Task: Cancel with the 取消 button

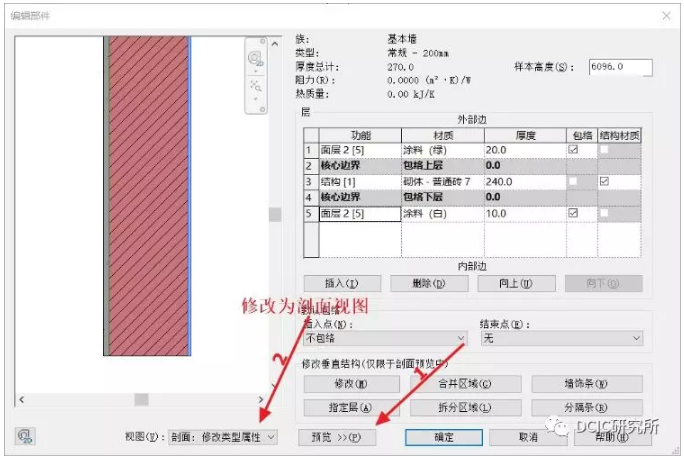Action: [528, 437]
